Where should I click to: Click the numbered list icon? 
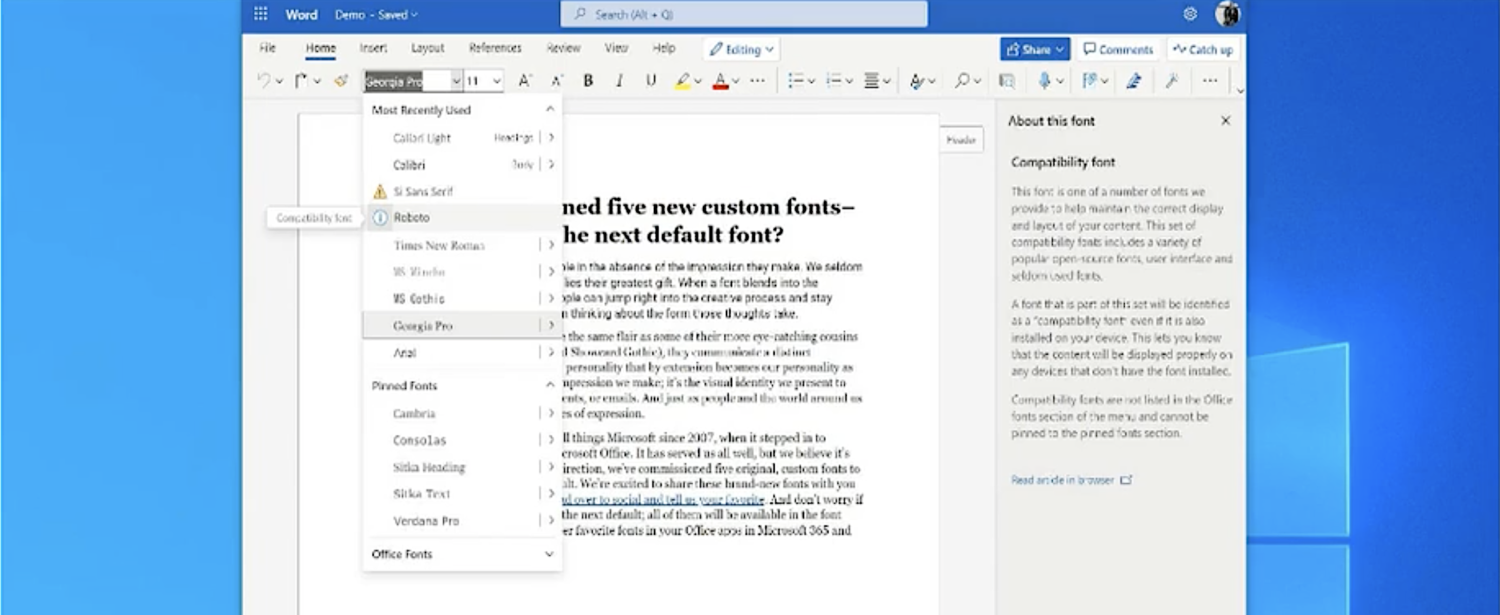tap(834, 81)
